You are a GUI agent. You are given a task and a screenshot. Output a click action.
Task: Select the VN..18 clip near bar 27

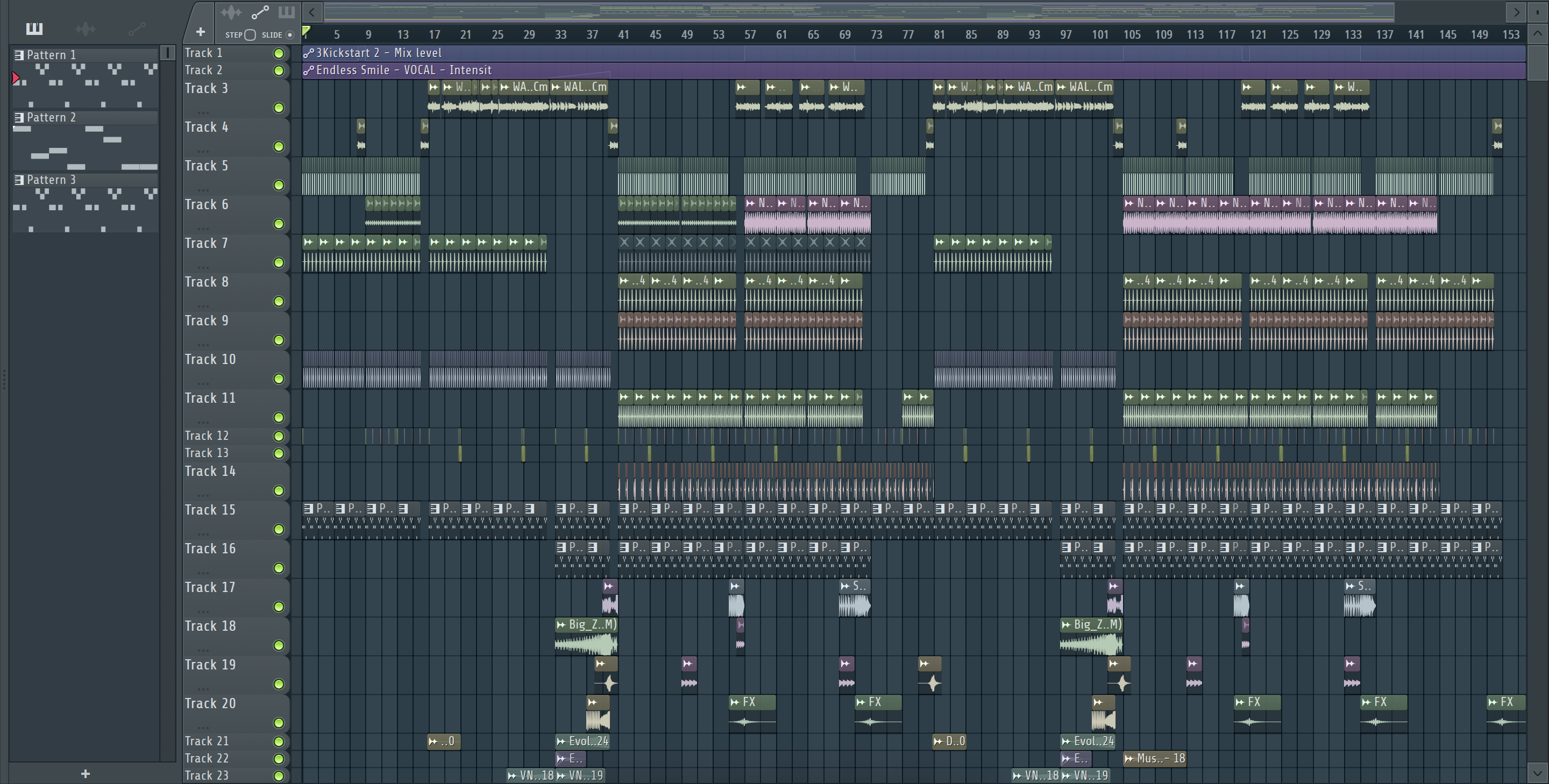click(530, 775)
